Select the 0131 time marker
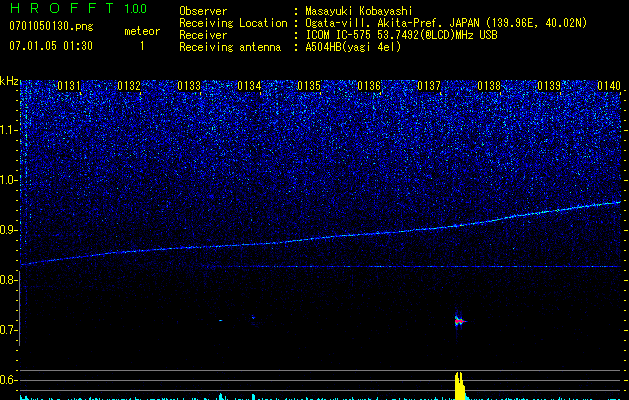The height and width of the screenshot is (400, 629). (68, 86)
